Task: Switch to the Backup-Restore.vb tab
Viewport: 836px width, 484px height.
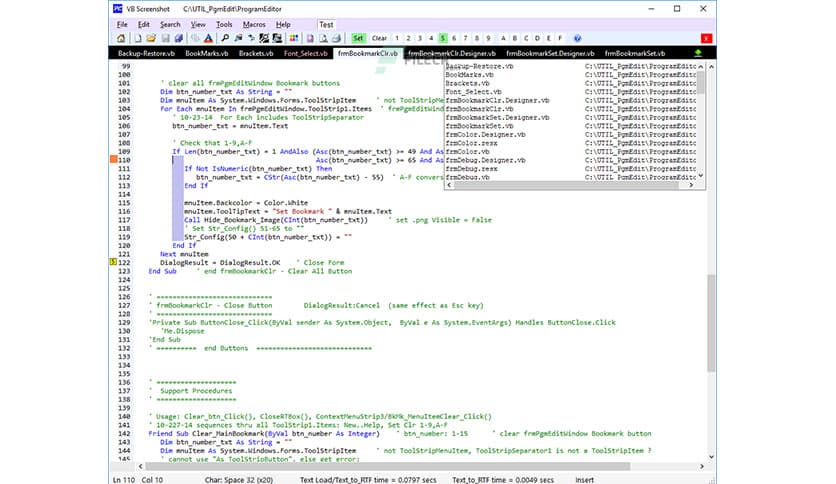Action: tap(146, 53)
